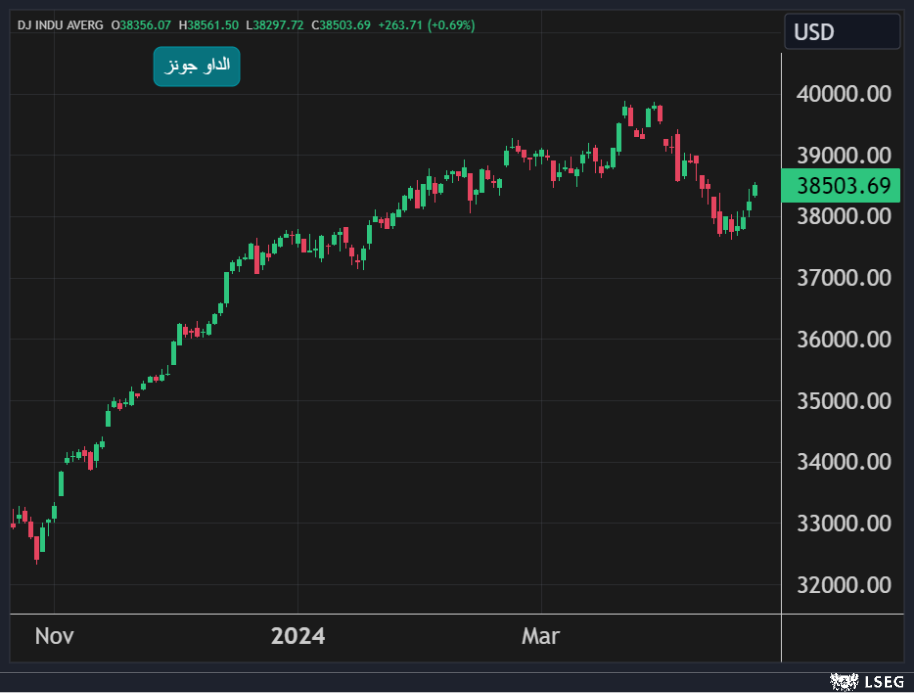The image size is (914, 693).
Task: Click the last green candlestick on chart
Action: coord(755,189)
